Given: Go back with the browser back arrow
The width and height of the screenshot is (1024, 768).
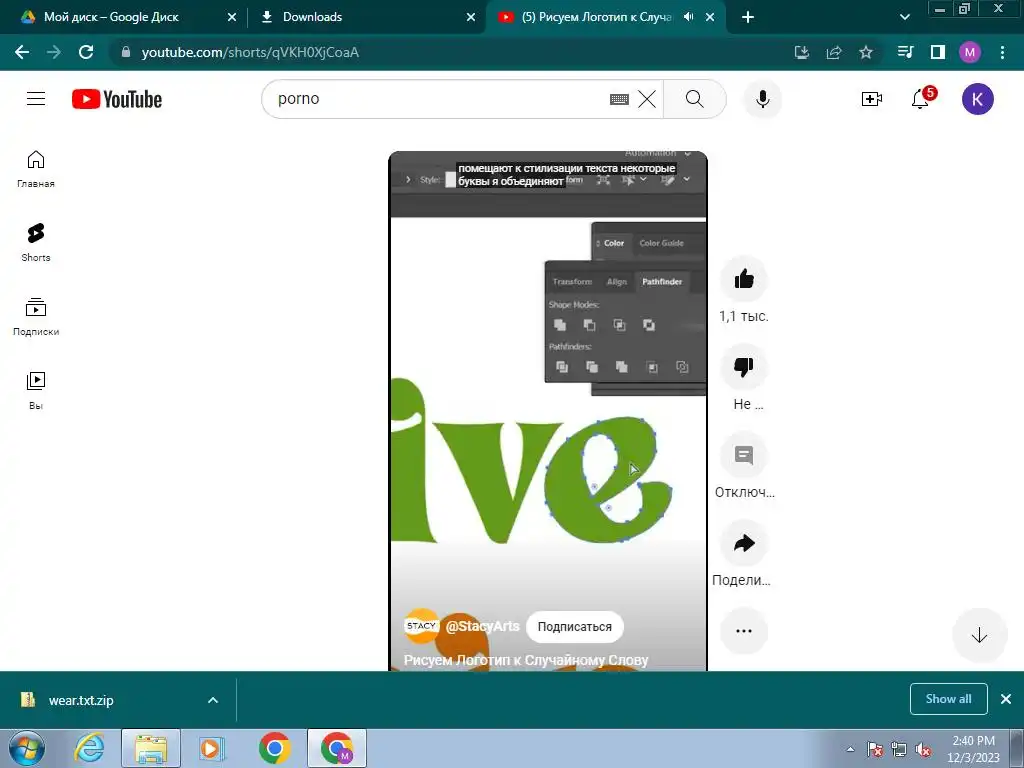Looking at the screenshot, I should pos(22,52).
